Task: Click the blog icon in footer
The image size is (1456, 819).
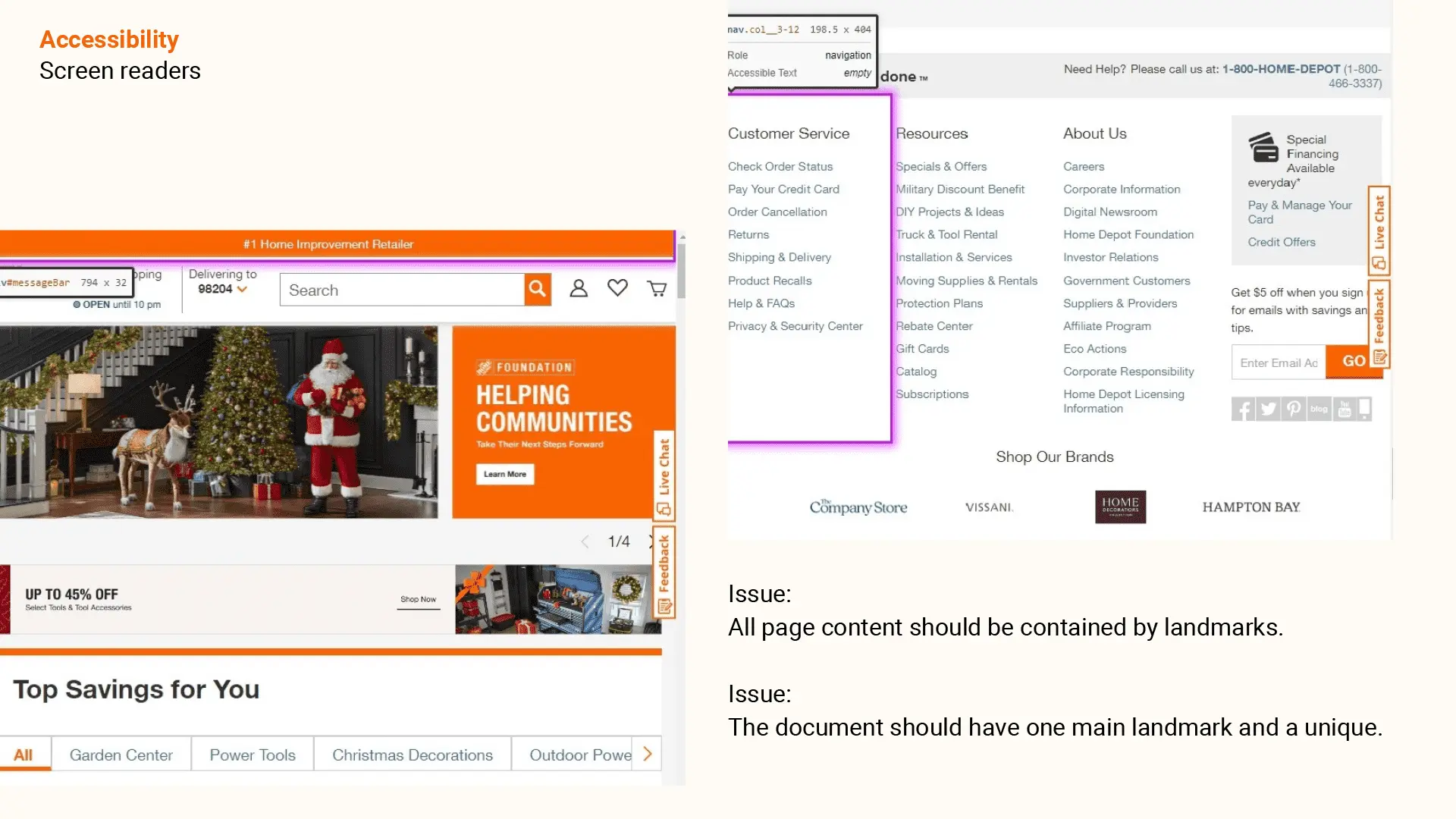Action: coord(1319,409)
